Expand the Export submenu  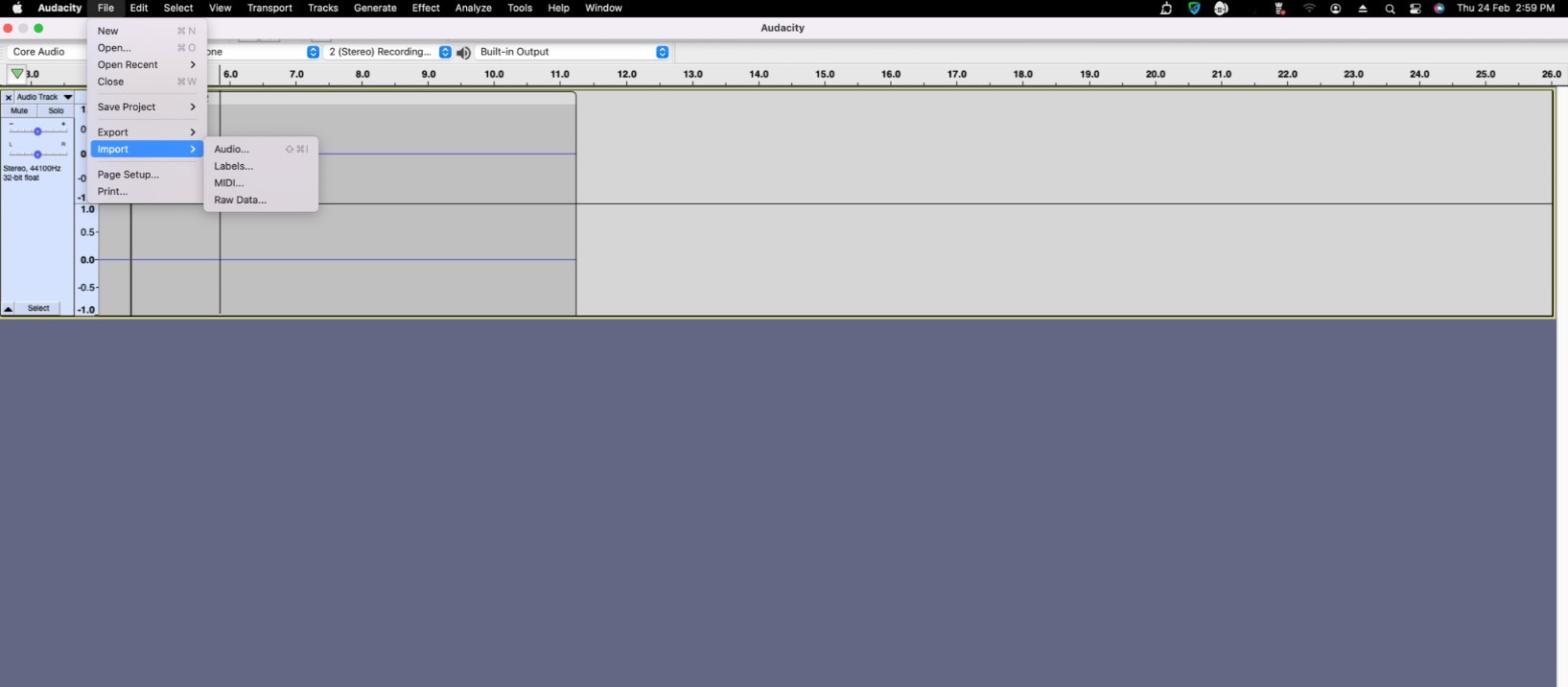[147, 132]
